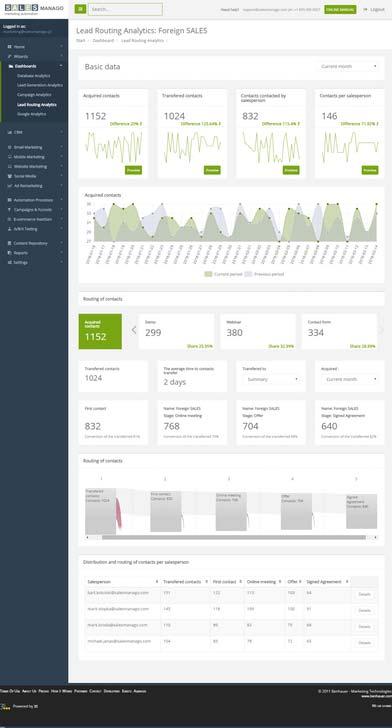Image resolution: width=392 pixels, height=728 pixels.
Task: Open Database Analytics in the sidebar
Action: tap(33, 76)
